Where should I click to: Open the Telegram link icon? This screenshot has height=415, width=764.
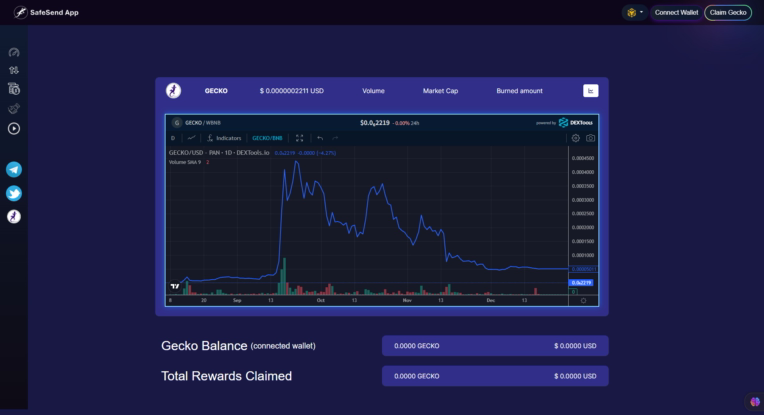[x=14, y=170]
